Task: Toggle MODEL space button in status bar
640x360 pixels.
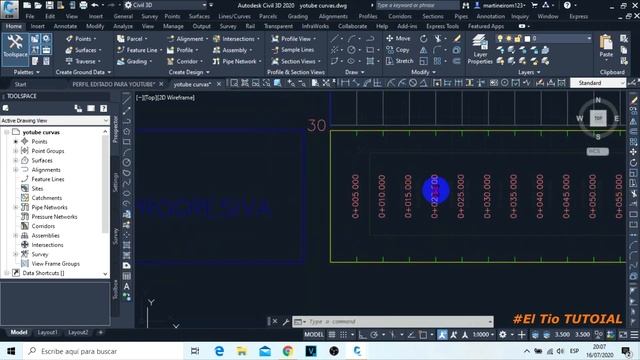Action: point(314,335)
